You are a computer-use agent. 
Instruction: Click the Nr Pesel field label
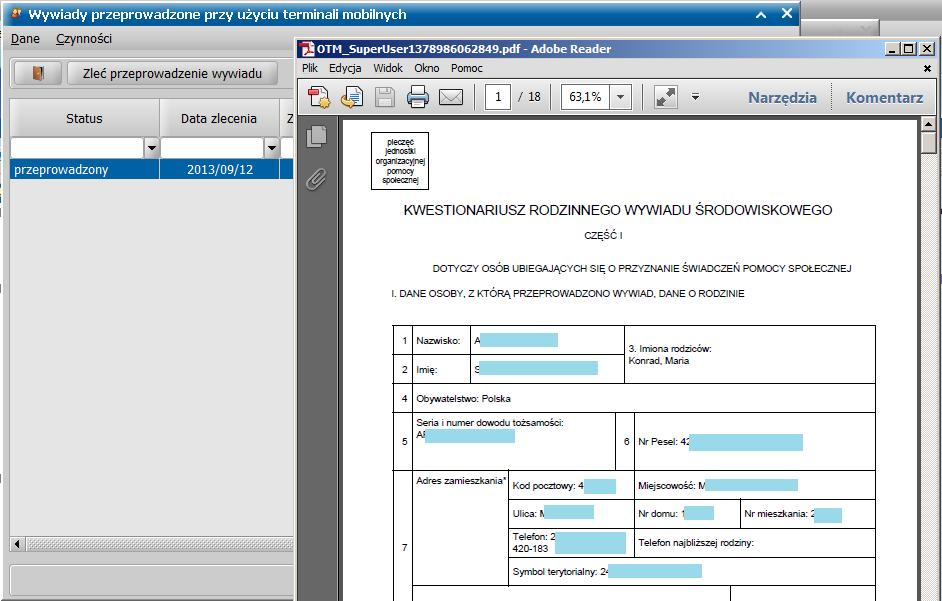point(658,442)
